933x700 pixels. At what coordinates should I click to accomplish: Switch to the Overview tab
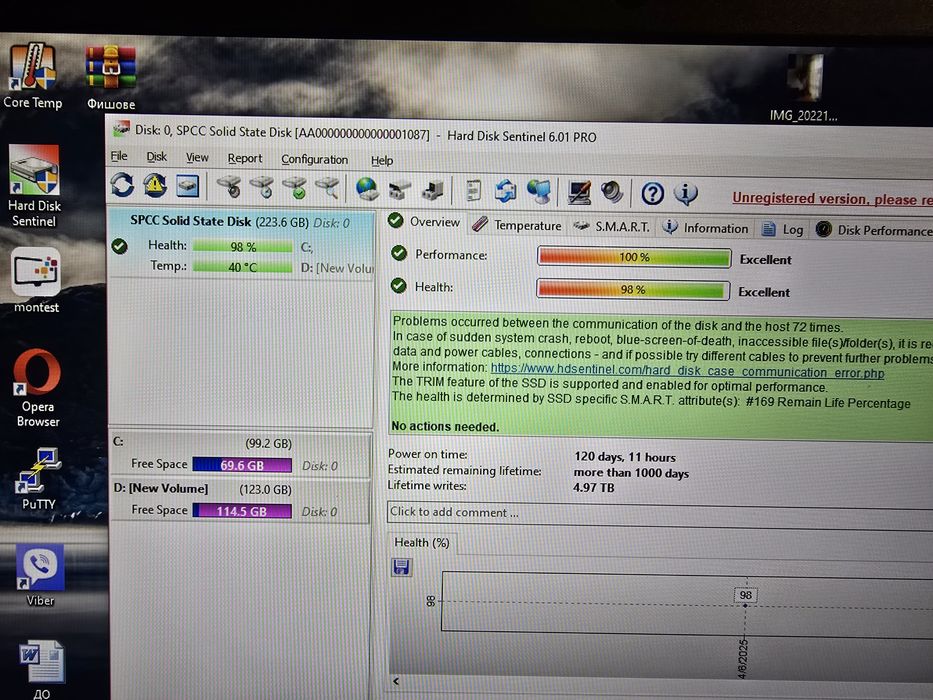pos(425,221)
